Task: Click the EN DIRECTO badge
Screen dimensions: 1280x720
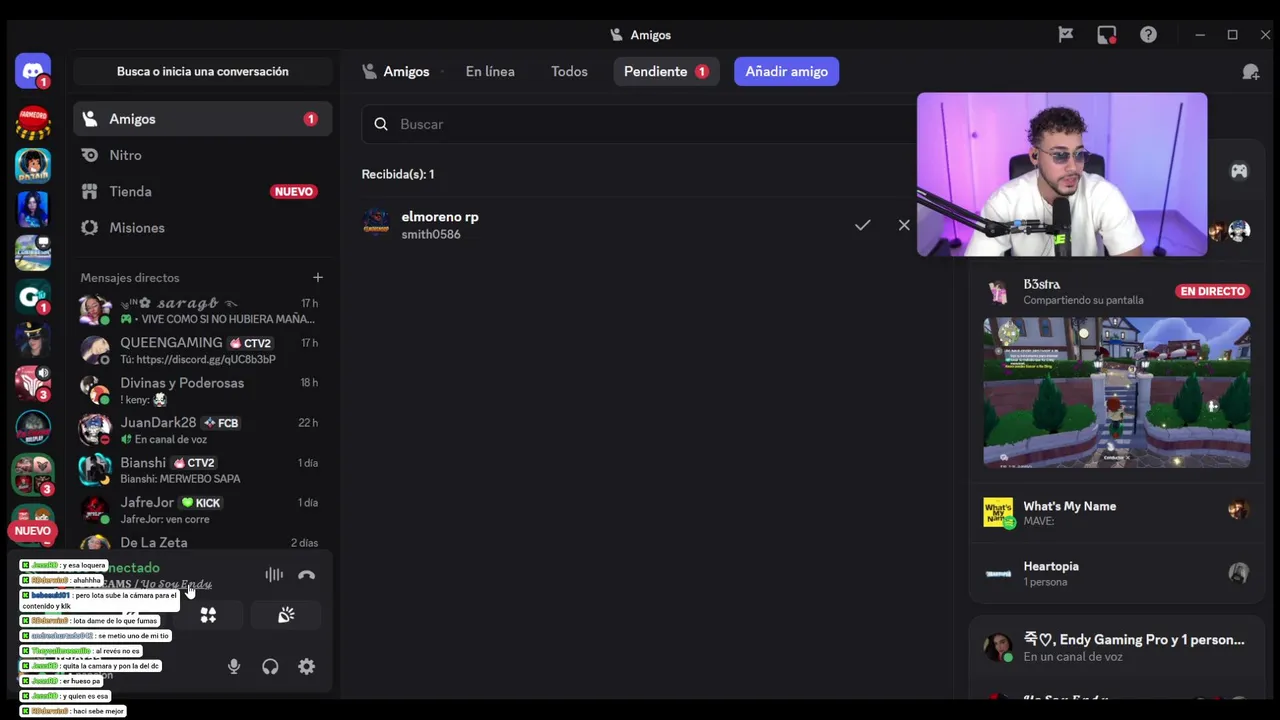Action: [1213, 291]
